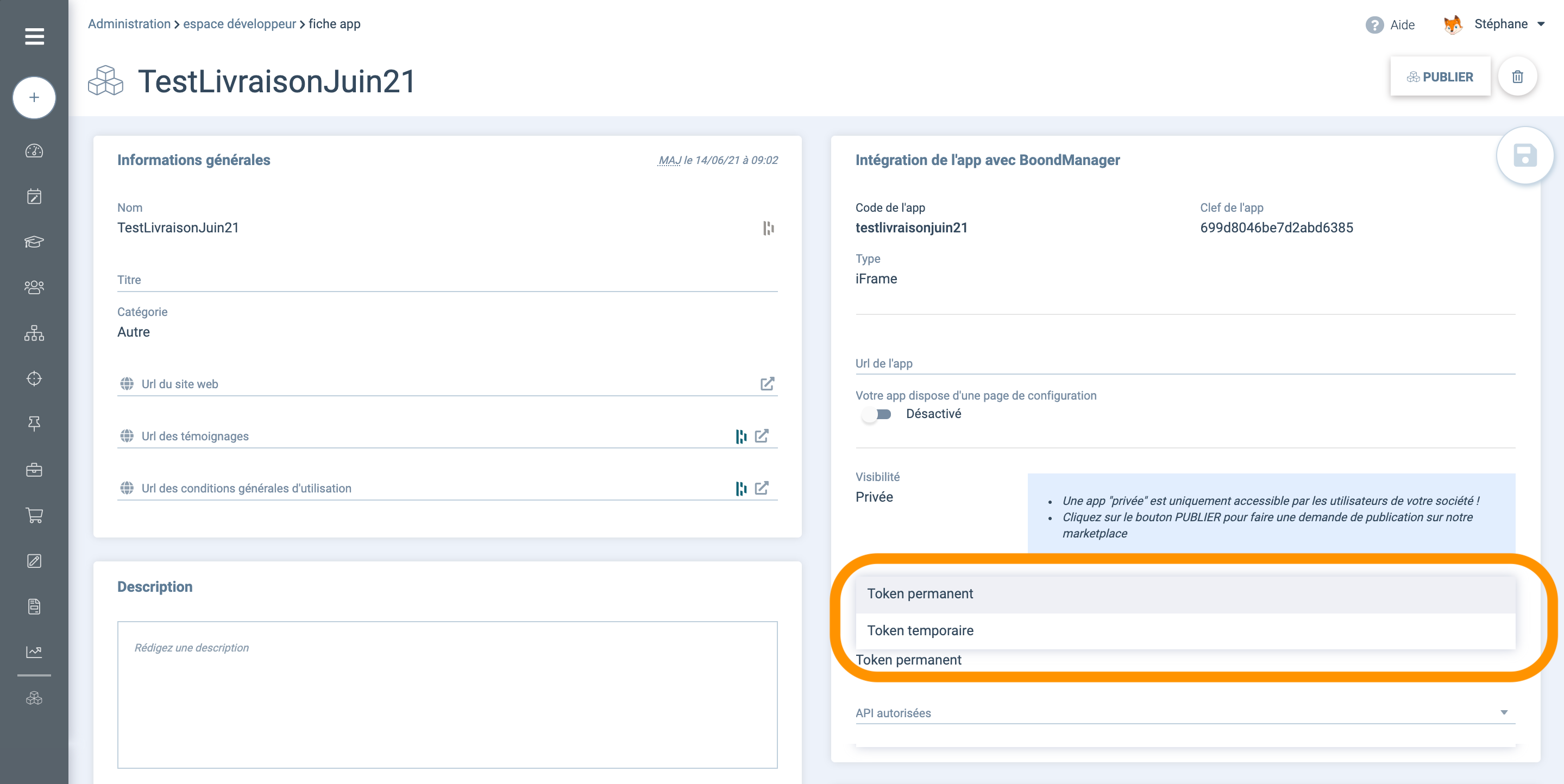Expand the Stéphane user menu arrow

click(x=1541, y=24)
